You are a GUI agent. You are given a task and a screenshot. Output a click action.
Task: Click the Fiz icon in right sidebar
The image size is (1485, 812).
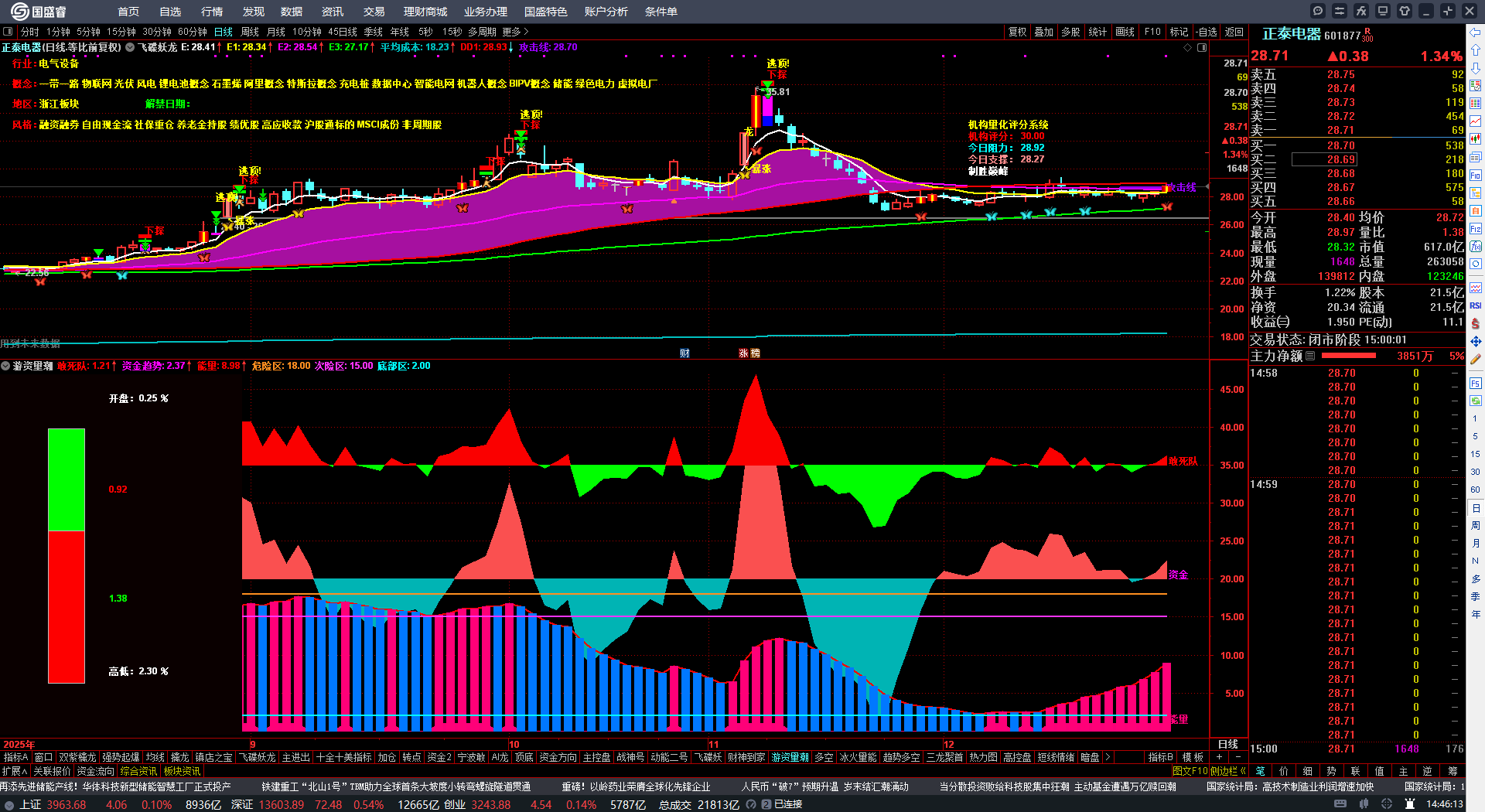tap(1476, 229)
